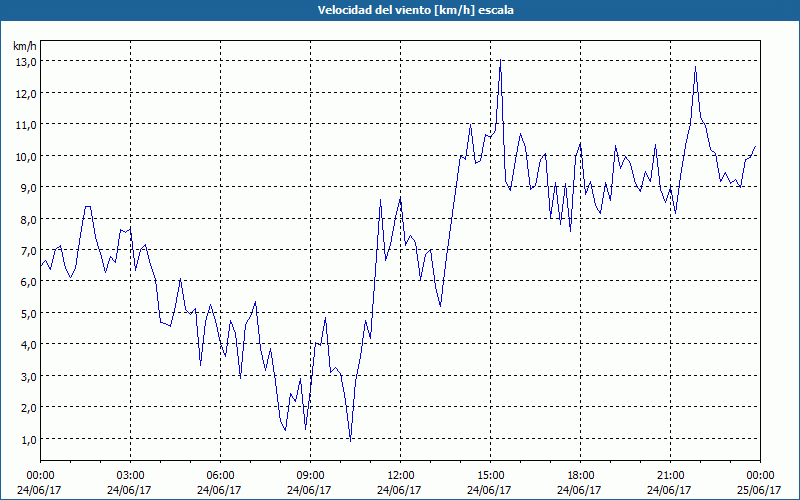Click the 15:00 time label

490,476
